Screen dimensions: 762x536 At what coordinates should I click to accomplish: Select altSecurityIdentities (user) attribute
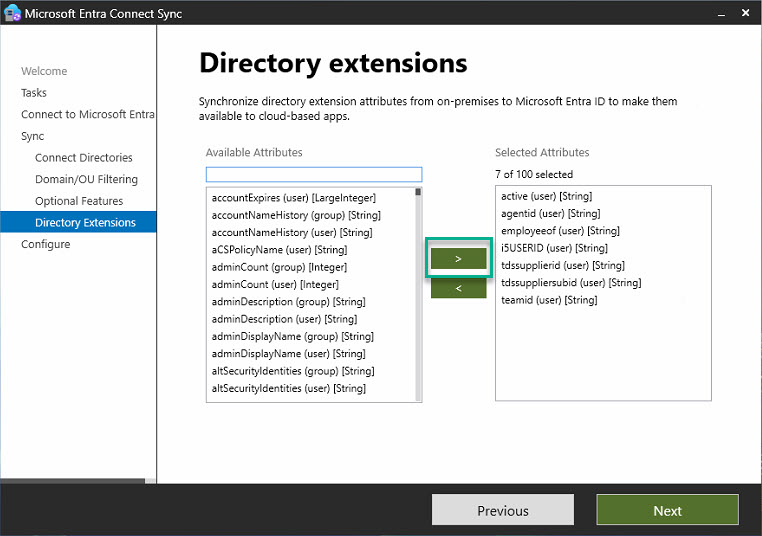tap(288, 388)
